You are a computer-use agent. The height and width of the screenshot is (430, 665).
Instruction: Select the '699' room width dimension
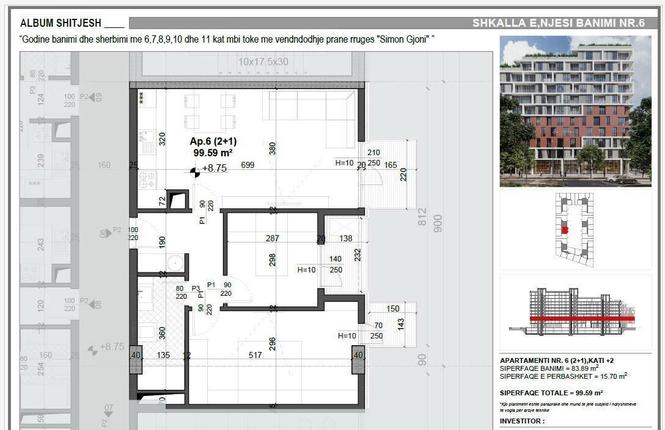[248, 165]
